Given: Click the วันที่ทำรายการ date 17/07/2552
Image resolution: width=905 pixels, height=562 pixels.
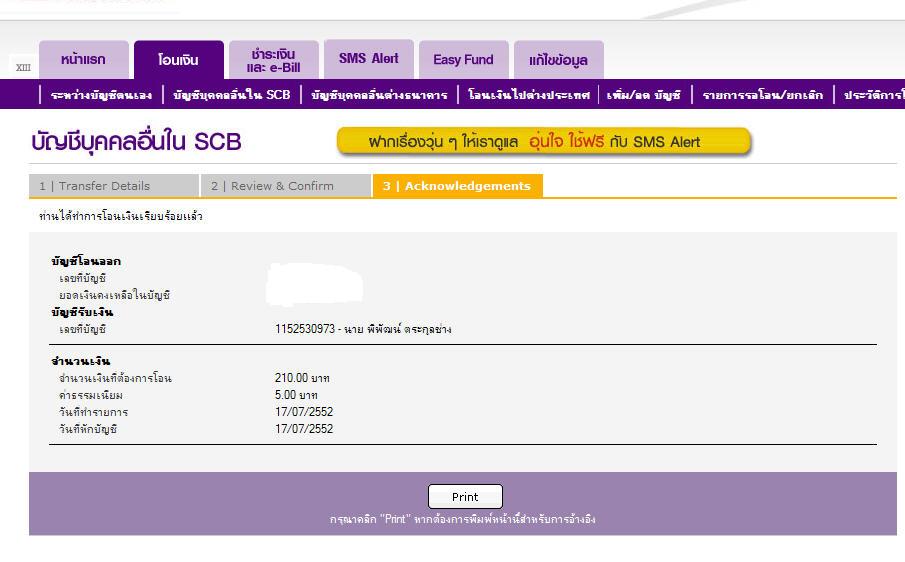Looking at the screenshot, I should pos(304,412).
